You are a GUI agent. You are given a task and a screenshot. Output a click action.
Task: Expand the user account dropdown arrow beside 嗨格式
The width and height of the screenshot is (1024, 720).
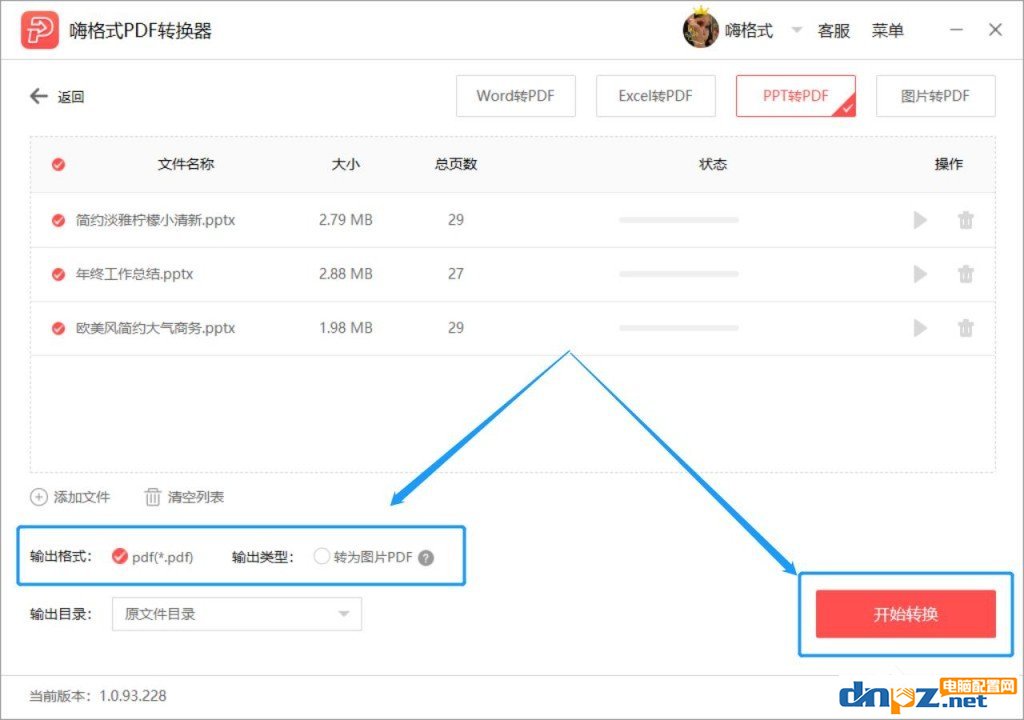(797, 31)
